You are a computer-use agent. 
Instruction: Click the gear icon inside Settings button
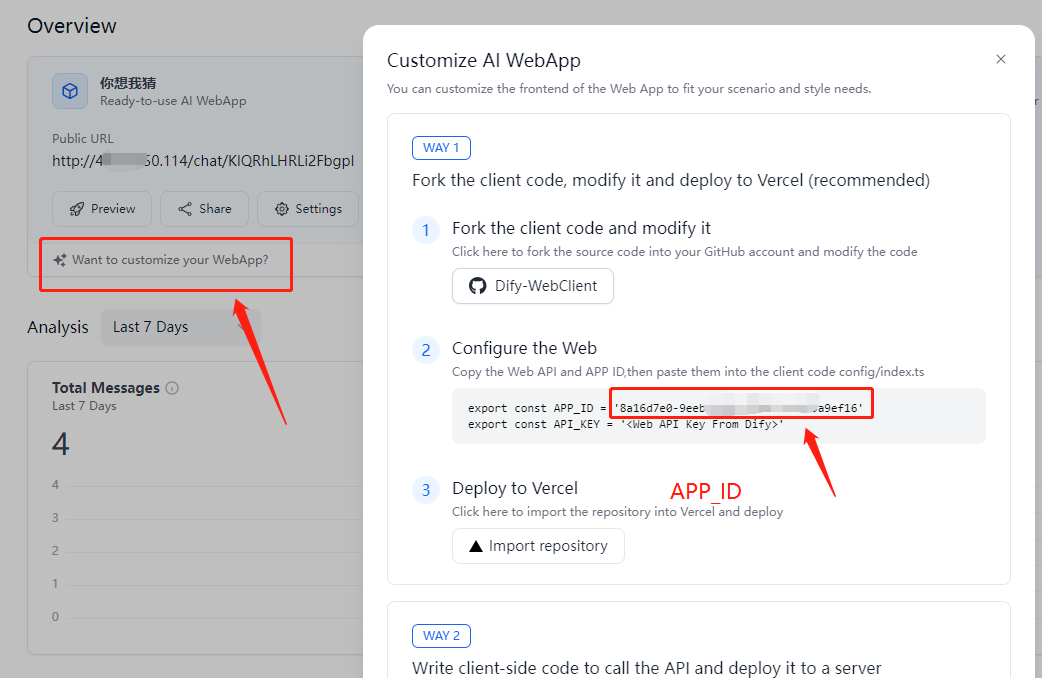click(281, 208)
